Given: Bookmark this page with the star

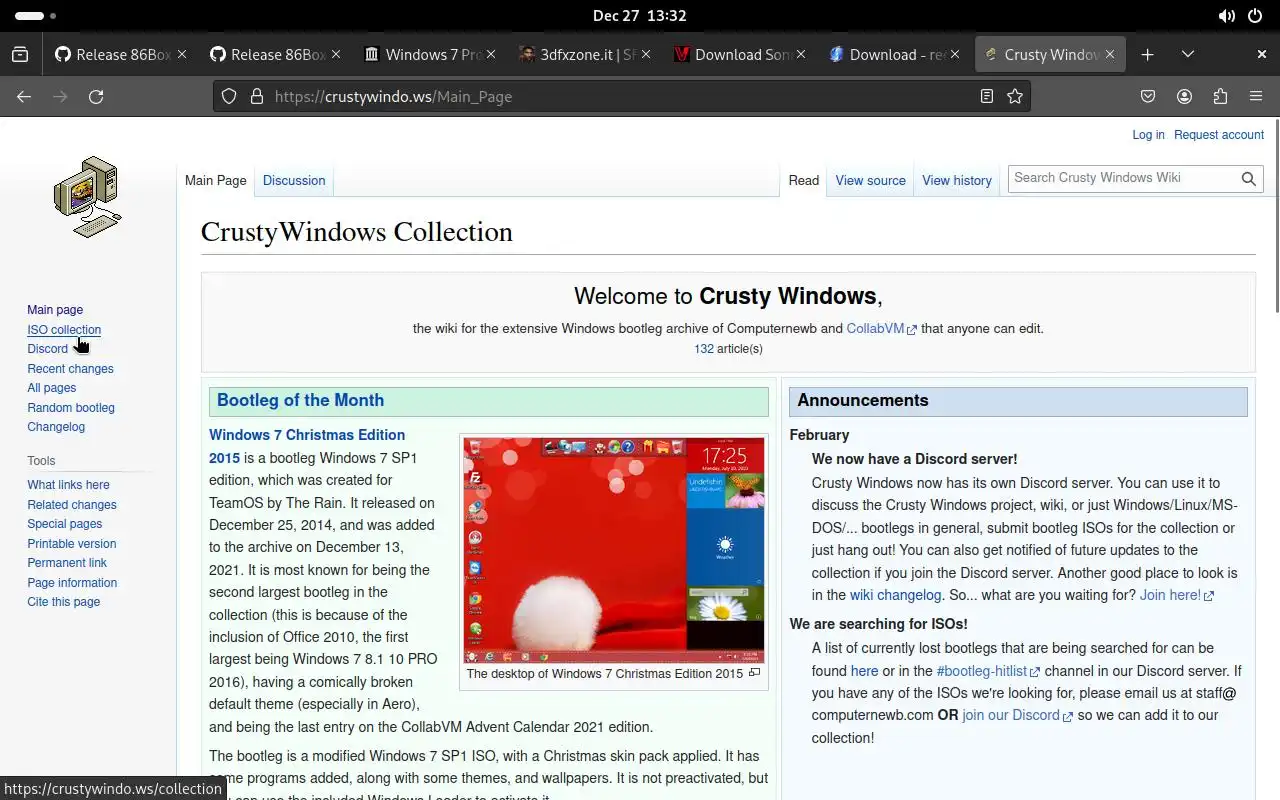Looking at the screenshot, I should (1015, 96).
